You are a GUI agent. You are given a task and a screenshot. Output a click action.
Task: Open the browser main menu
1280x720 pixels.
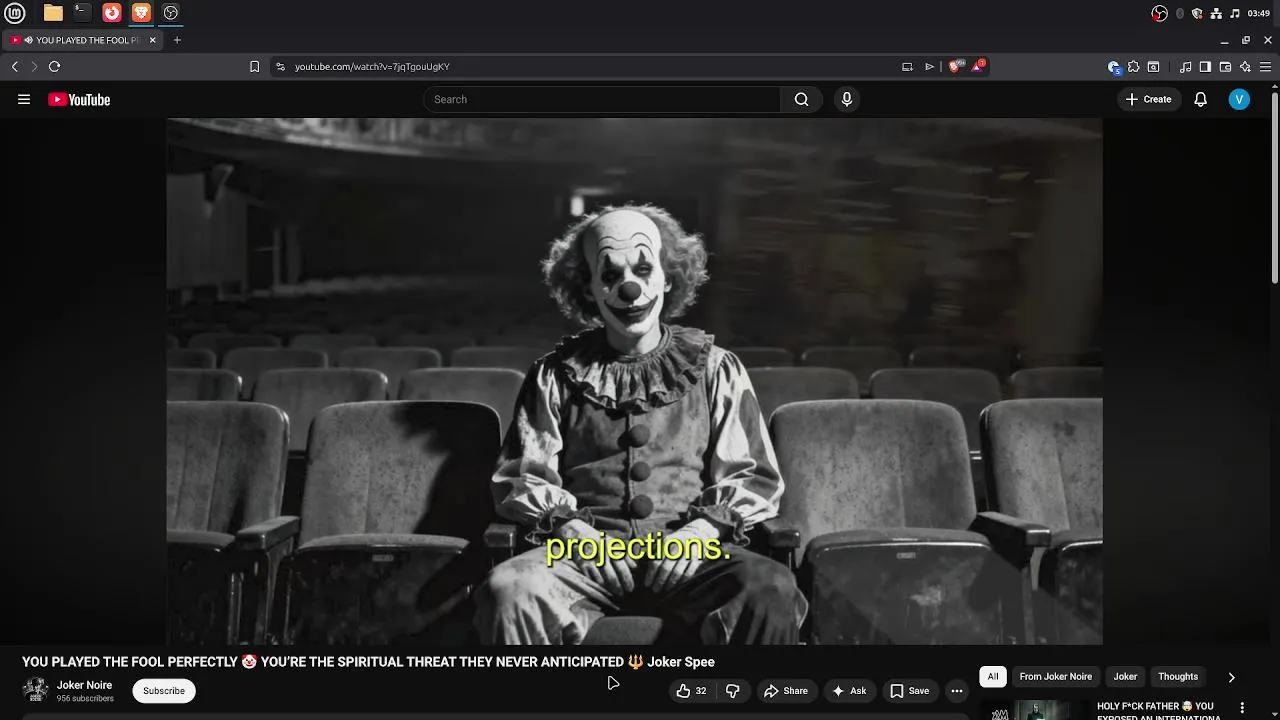tap(1265, 66)
